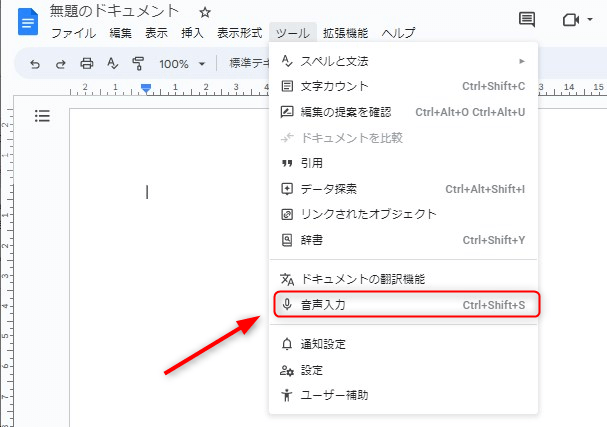
Task: Start 音声入力 voice typing
Action: (406, 305)
